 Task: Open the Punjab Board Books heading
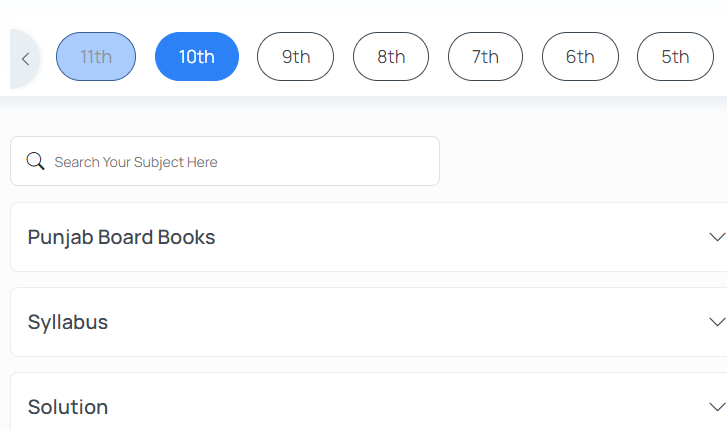click(121, 237)
